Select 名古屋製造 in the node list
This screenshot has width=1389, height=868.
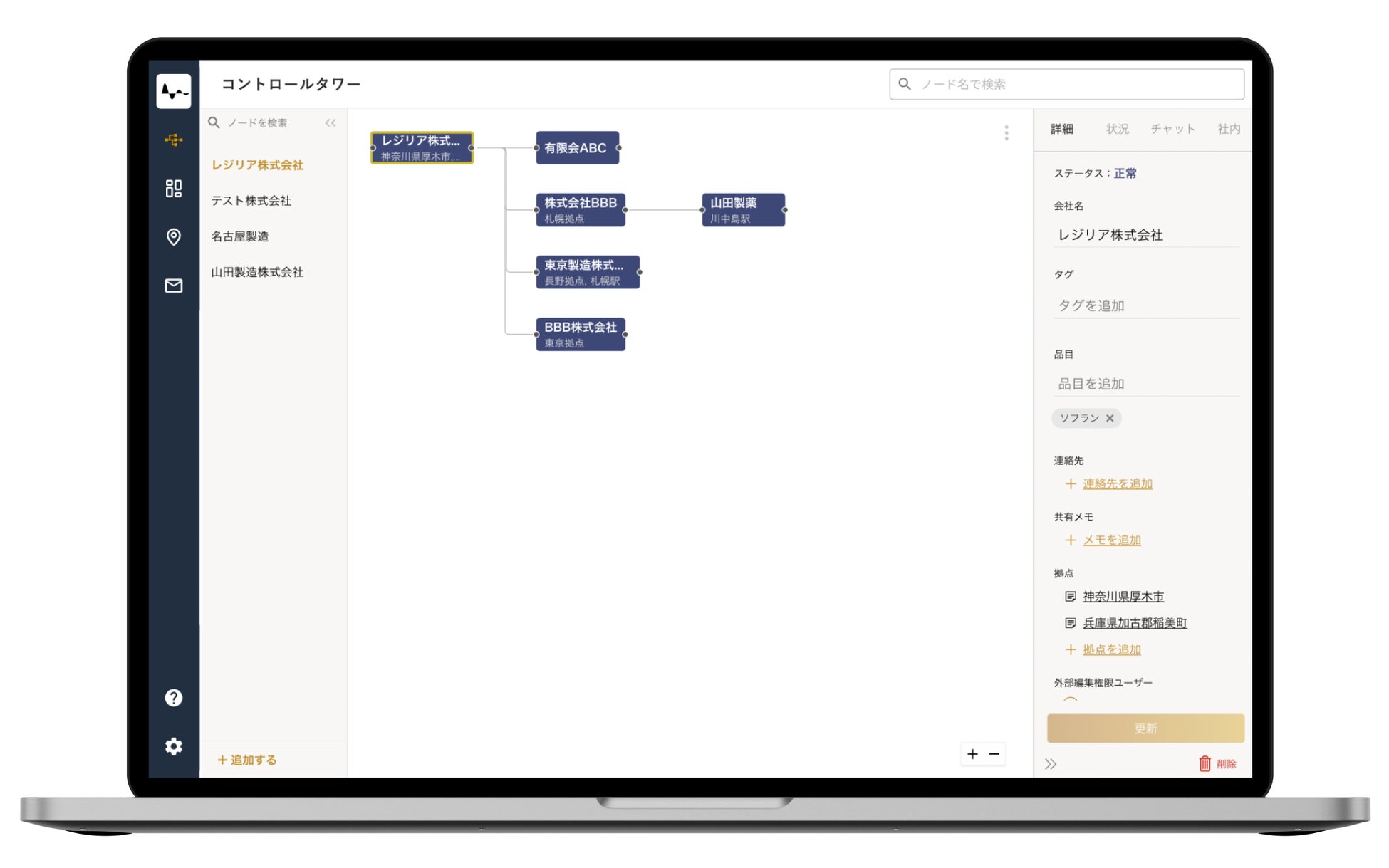240,236
